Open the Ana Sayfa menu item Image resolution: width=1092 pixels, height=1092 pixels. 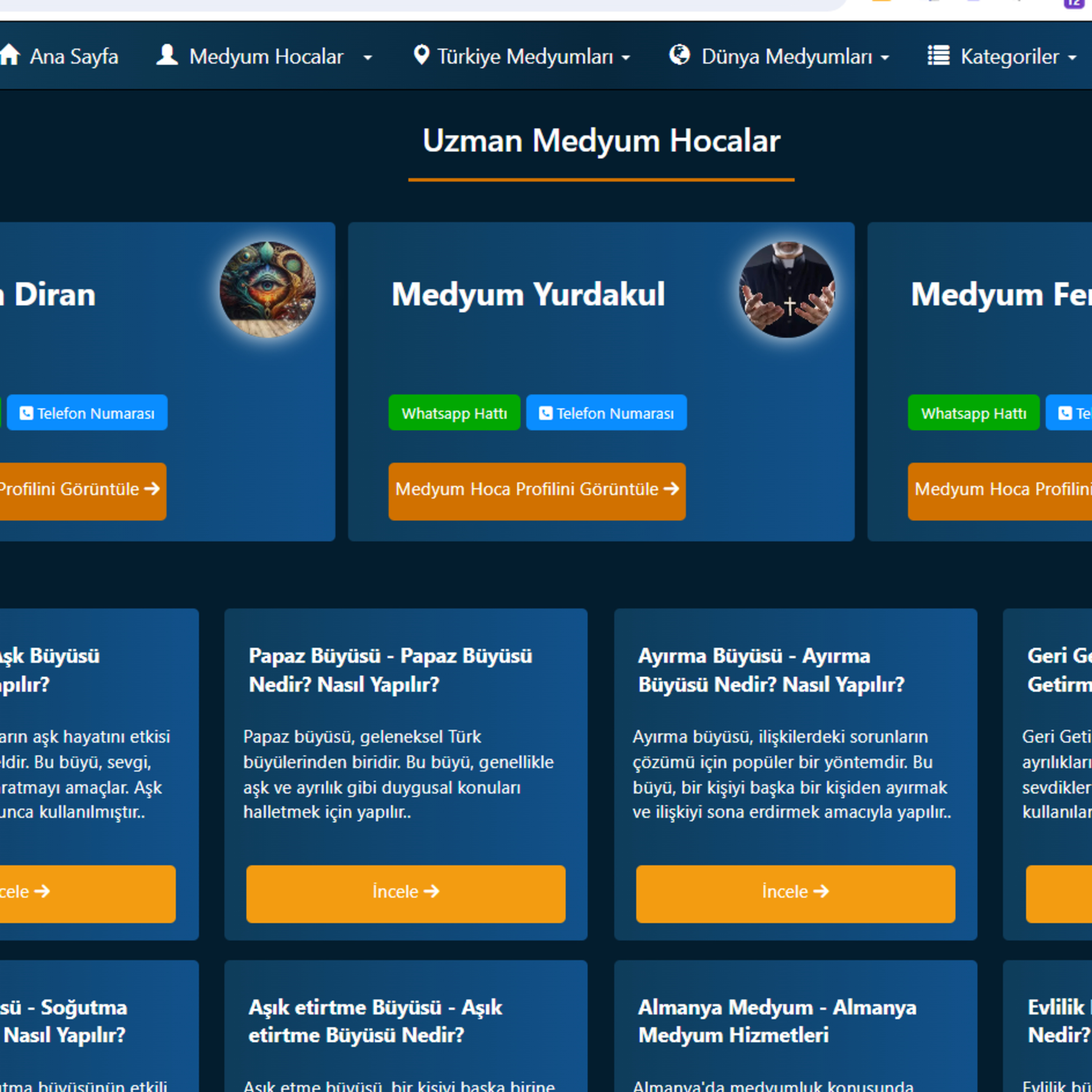pyautogui.click(x=74, y=56)
